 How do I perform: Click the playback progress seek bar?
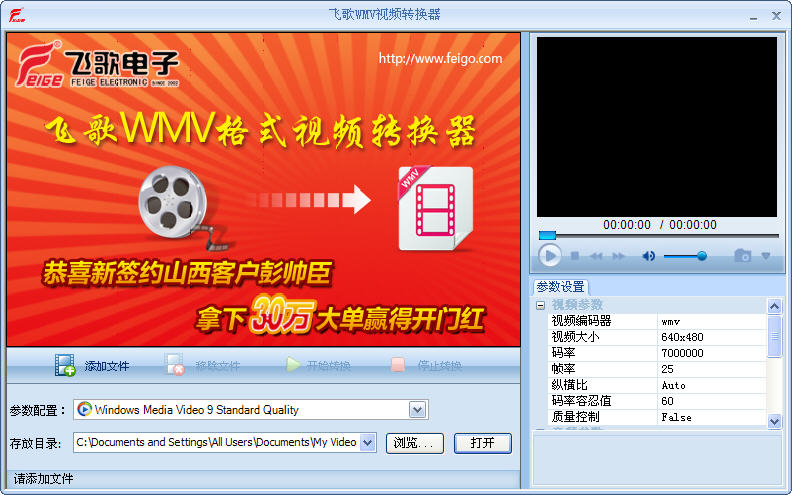(659, 235)
